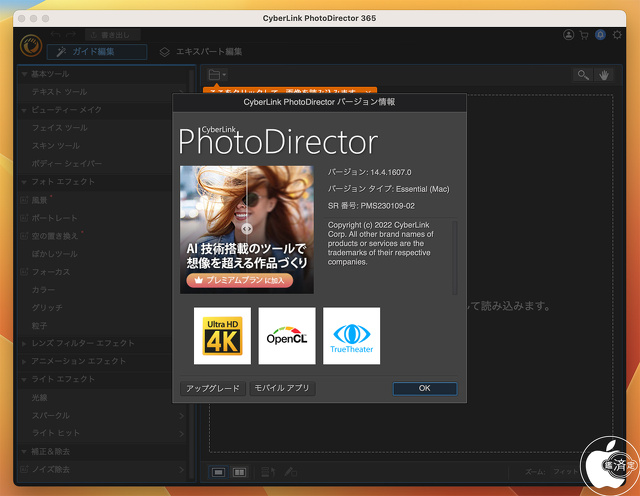
Task: Select the zoom magnifier tool
Action: point(583,75)
